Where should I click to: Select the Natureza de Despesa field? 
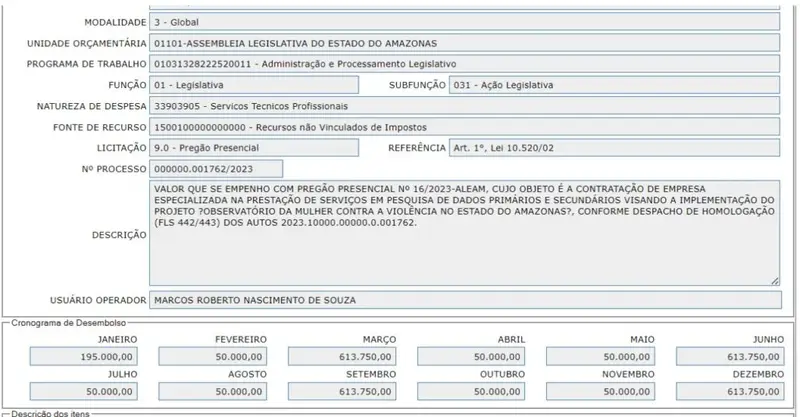464,106
